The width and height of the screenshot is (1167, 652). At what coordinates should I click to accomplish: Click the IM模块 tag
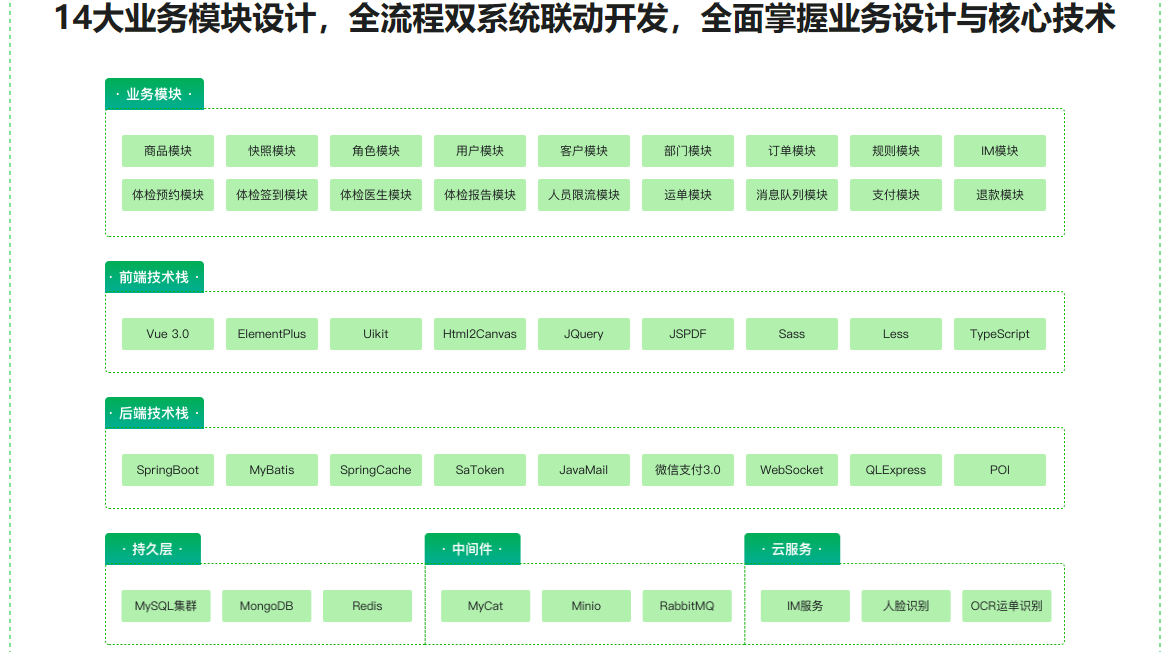click(1000, 151)
